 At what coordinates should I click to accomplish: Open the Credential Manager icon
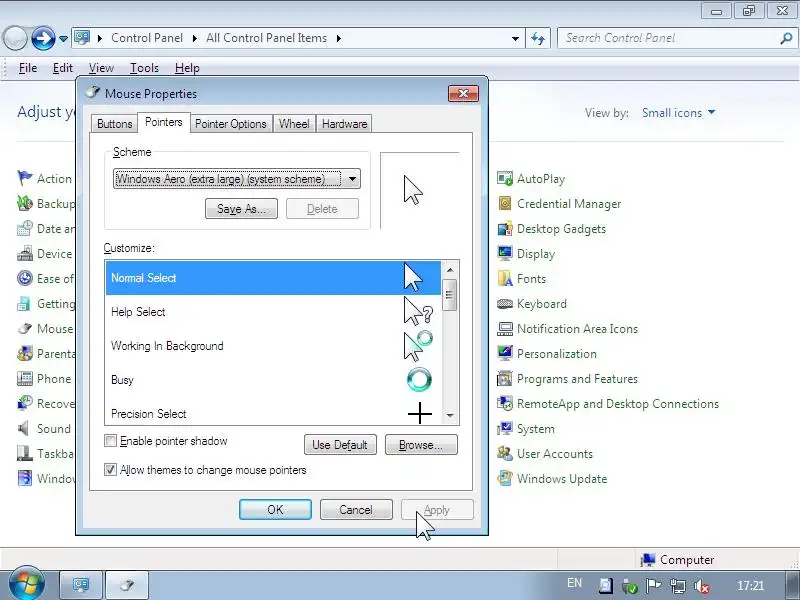point(505,204)
